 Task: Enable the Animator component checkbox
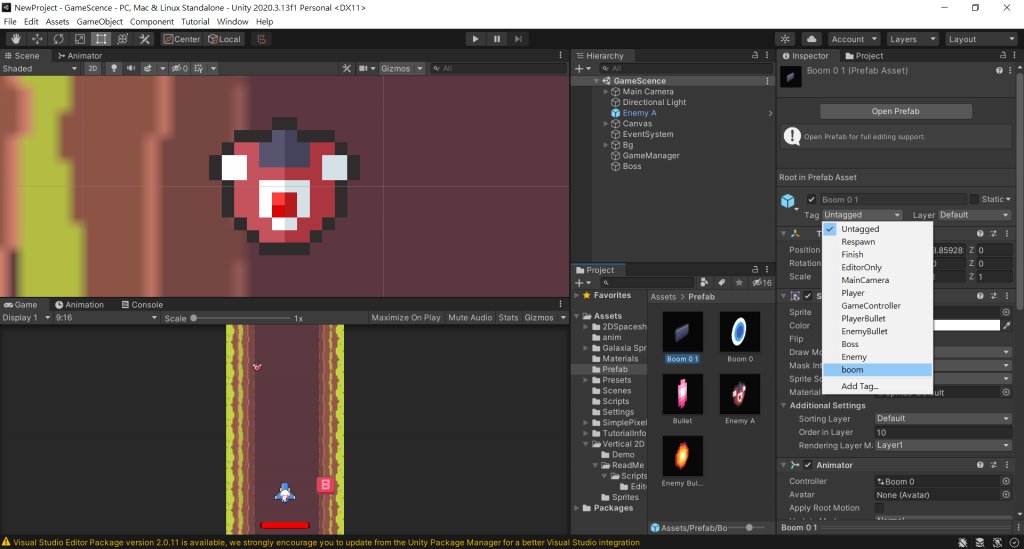pyautogui.click(x=808, y=465)
